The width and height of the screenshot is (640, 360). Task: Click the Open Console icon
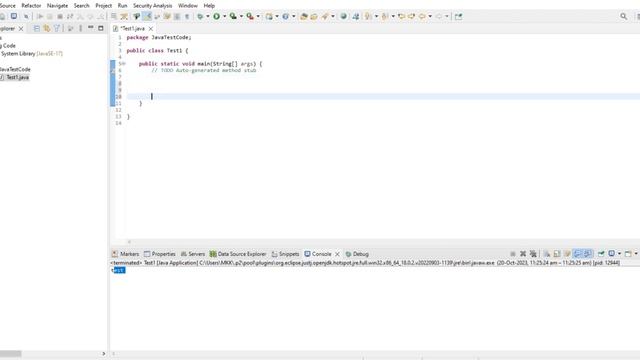[x=628, y=254]
